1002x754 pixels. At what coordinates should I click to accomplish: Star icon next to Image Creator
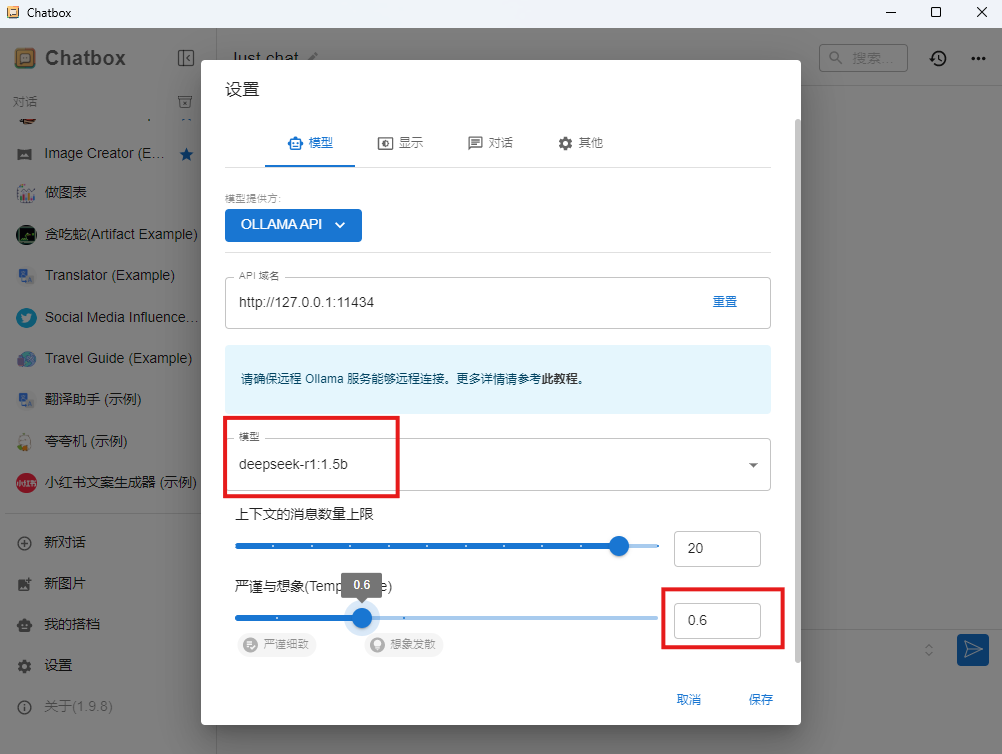coord(187,154)
